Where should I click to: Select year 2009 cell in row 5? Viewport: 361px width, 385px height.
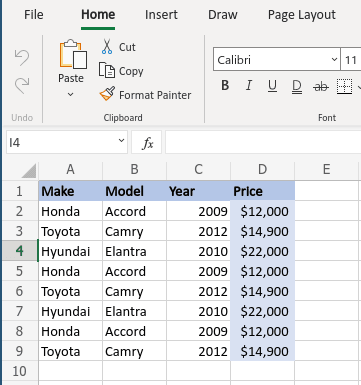click(198, 271)
